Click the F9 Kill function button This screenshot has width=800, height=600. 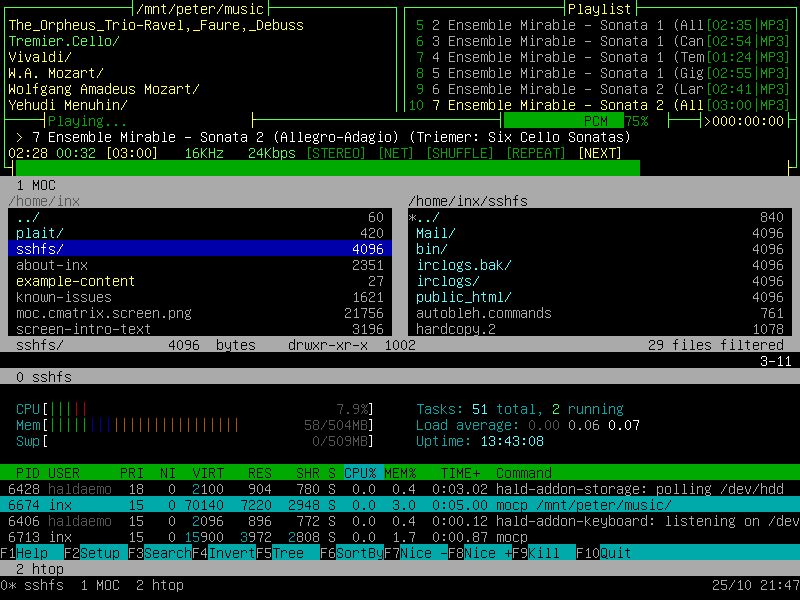[x=543, y=553]
